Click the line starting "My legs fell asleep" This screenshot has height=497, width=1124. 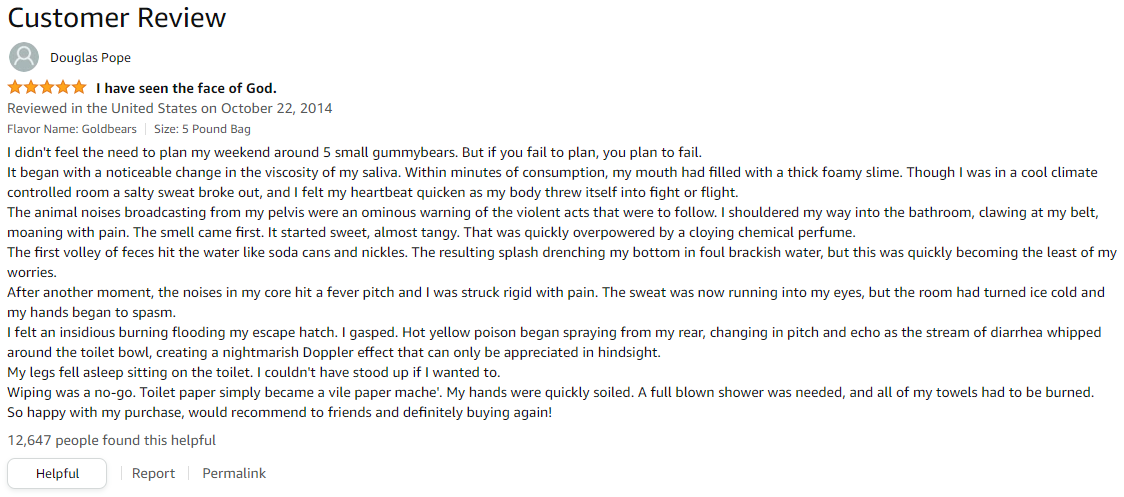[x=254, y=373]
